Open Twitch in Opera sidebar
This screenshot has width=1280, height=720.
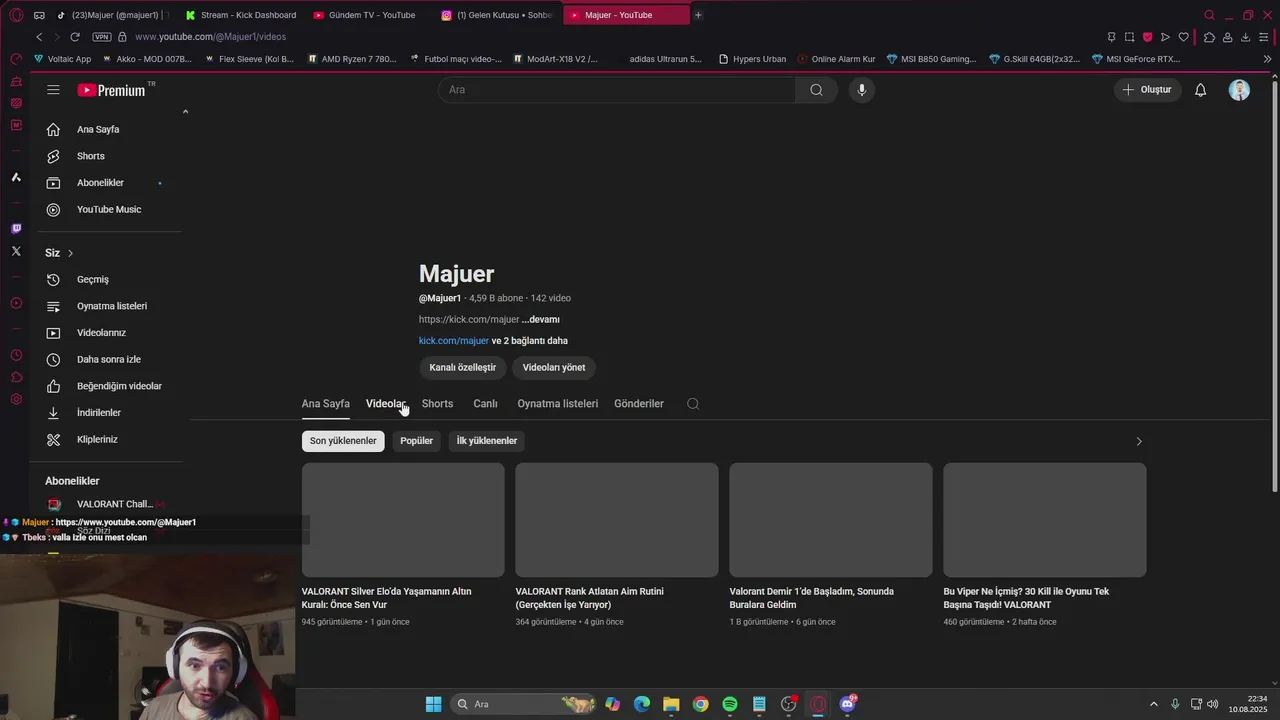click(16, 229)
